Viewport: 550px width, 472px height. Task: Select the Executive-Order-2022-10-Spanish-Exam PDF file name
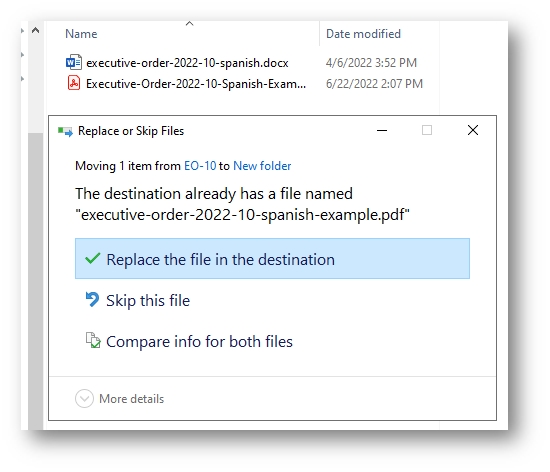click(x=196, y=84)
